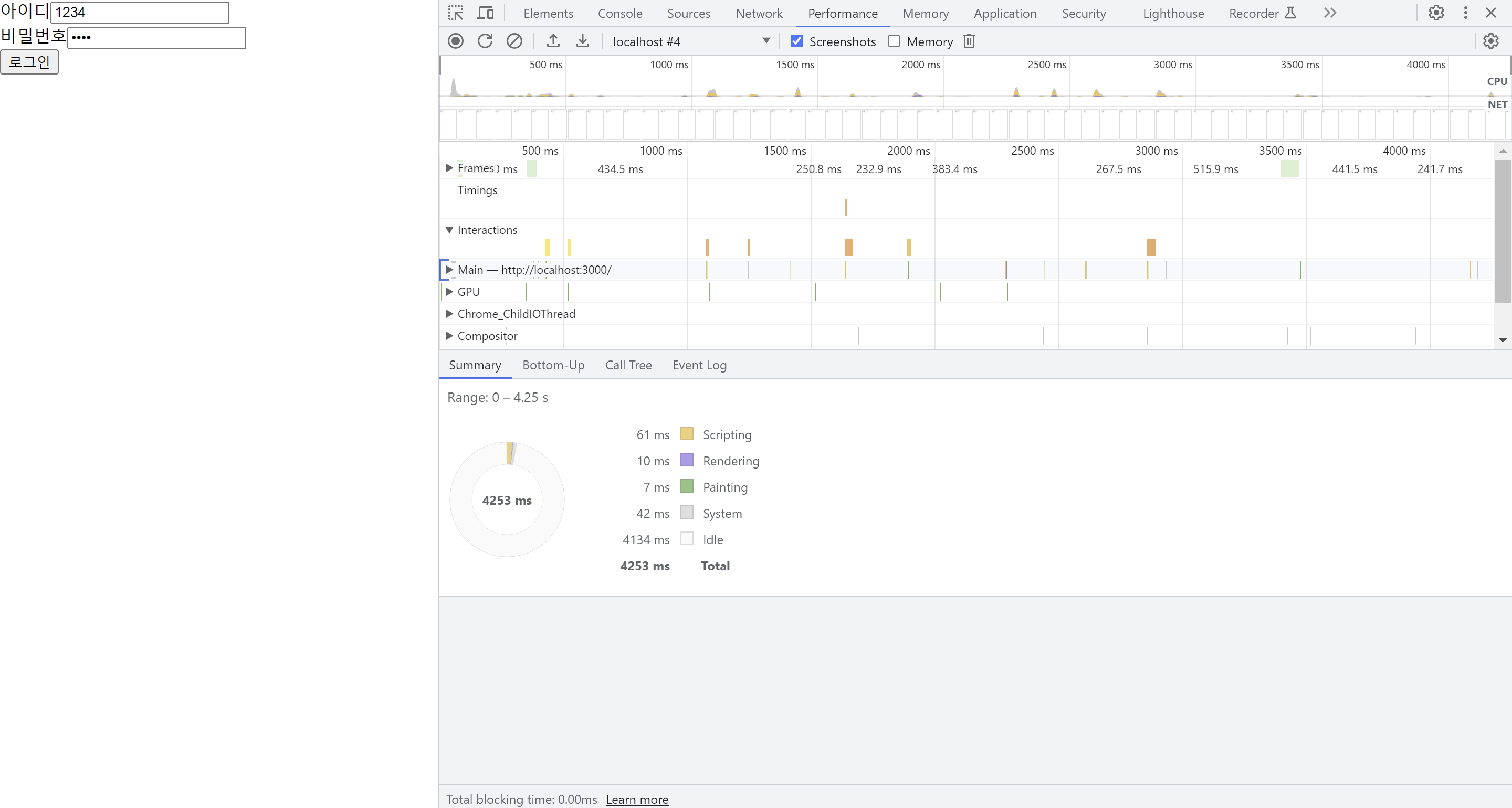Open the Learn more link
The height and width of the screenshot is (808, 1512).
click(x=637, y=799)
